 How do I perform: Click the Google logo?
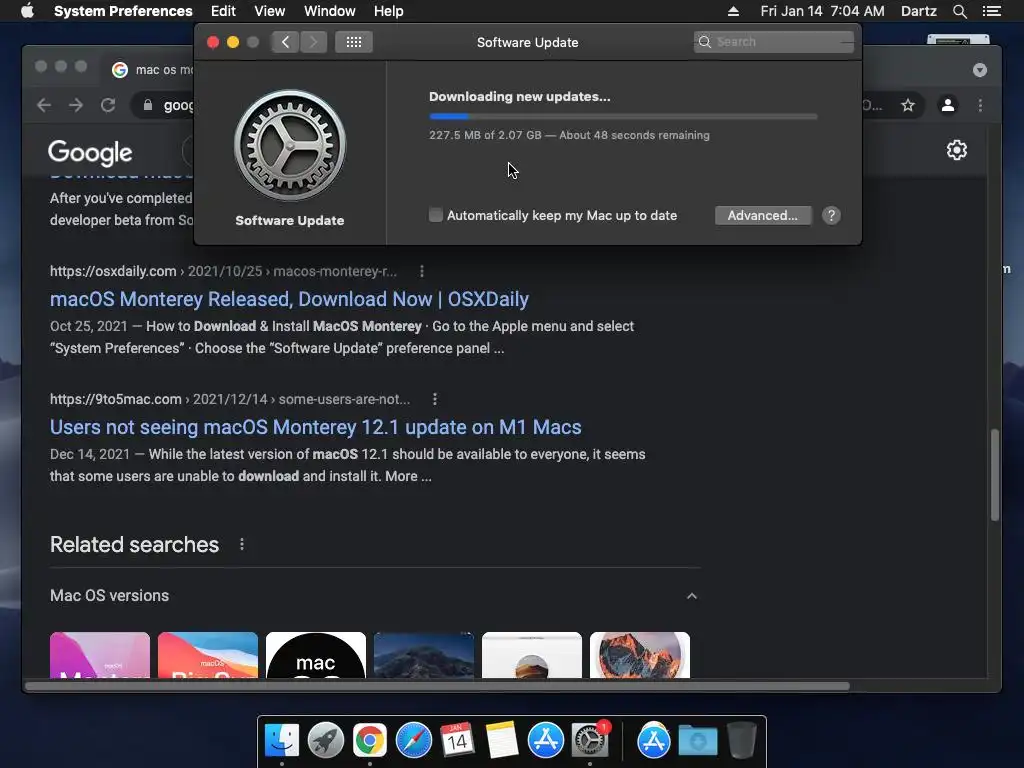(x=90, y=153)
